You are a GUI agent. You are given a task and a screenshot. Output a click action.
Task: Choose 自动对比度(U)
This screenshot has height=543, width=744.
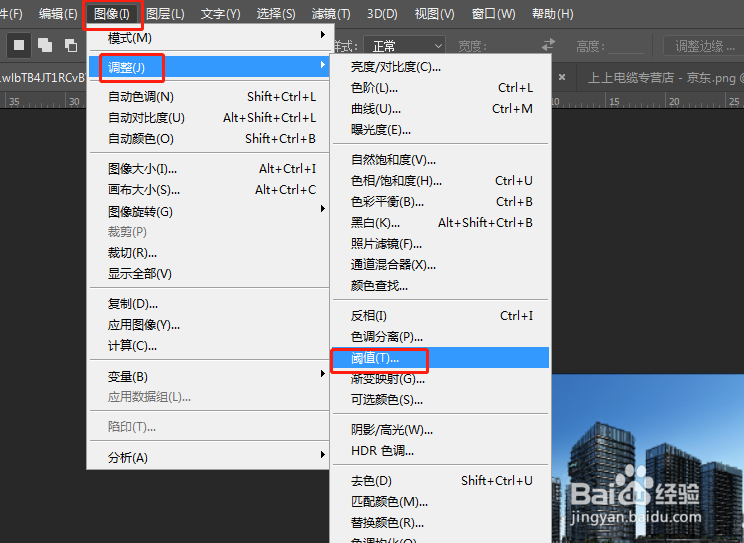(208, 118)
